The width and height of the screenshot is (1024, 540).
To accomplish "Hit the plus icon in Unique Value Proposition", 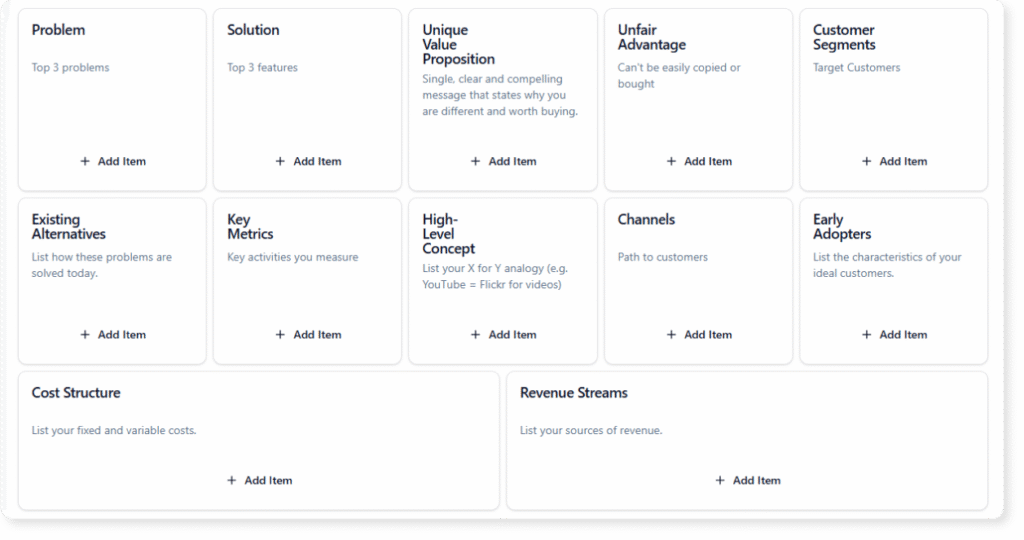I will (476, 161).
